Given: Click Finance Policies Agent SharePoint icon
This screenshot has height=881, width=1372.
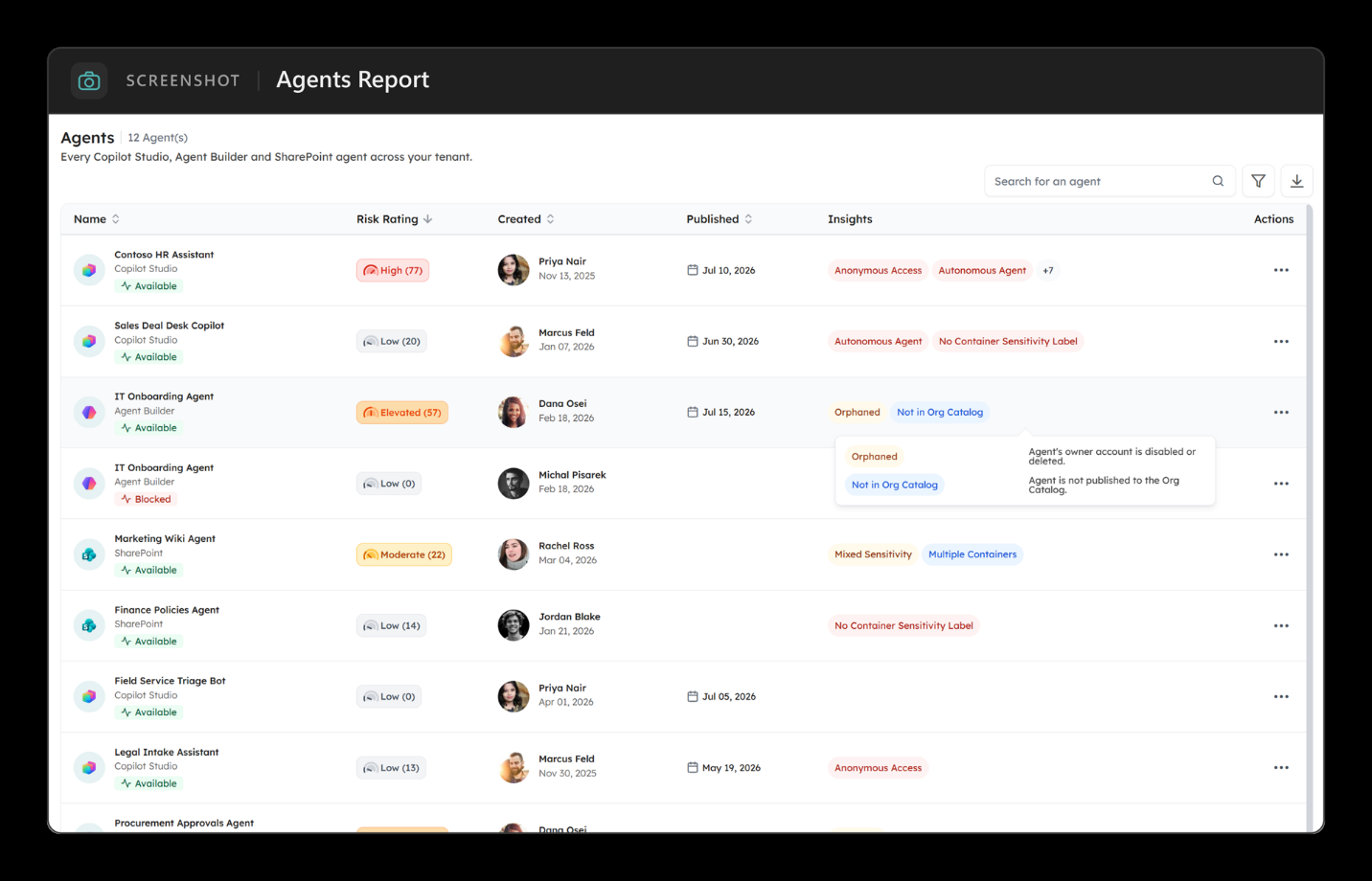Looking at the screenshot, I should (x=89, y=625).
